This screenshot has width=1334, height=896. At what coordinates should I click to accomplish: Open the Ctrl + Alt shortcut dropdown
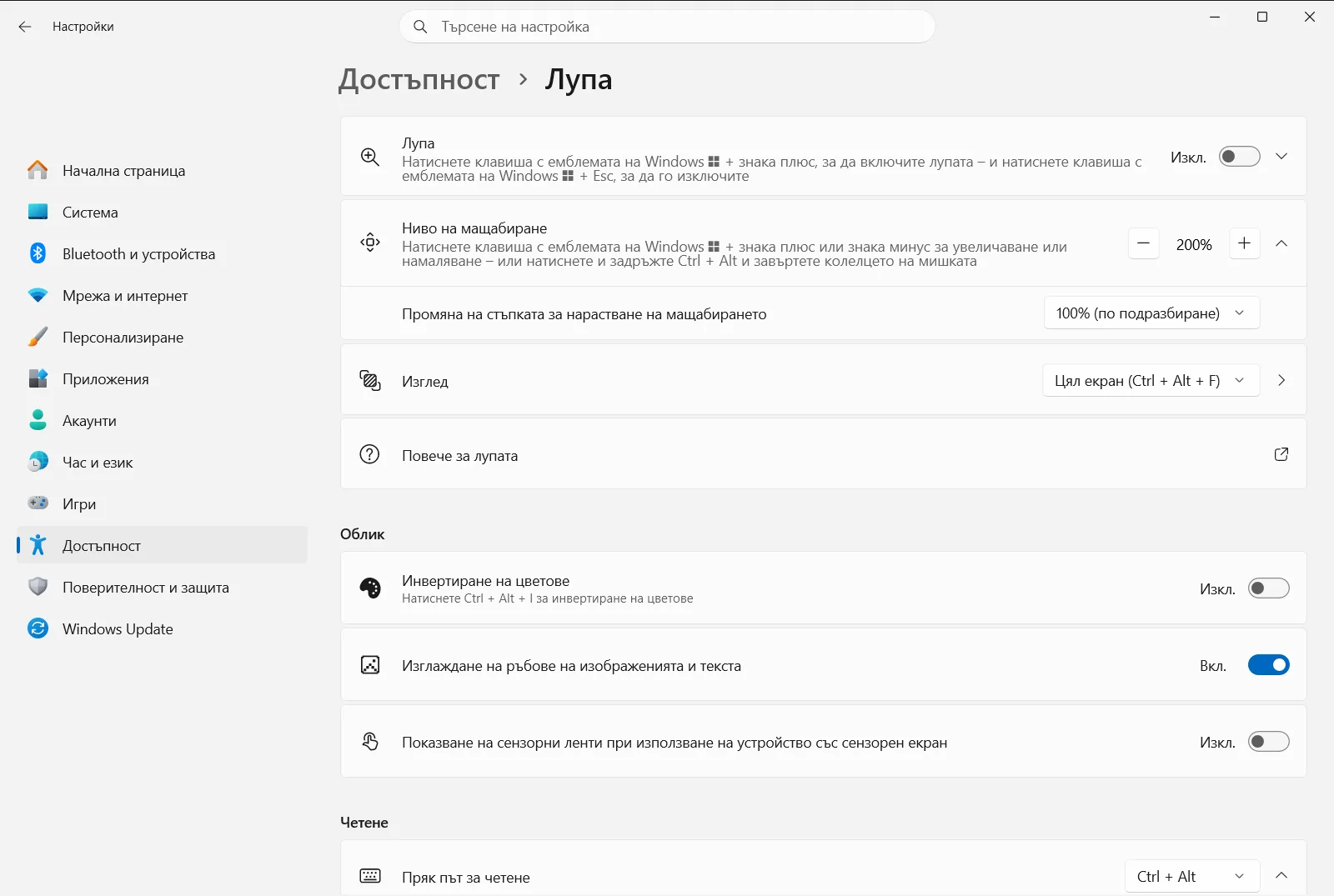coord(1192,877)
